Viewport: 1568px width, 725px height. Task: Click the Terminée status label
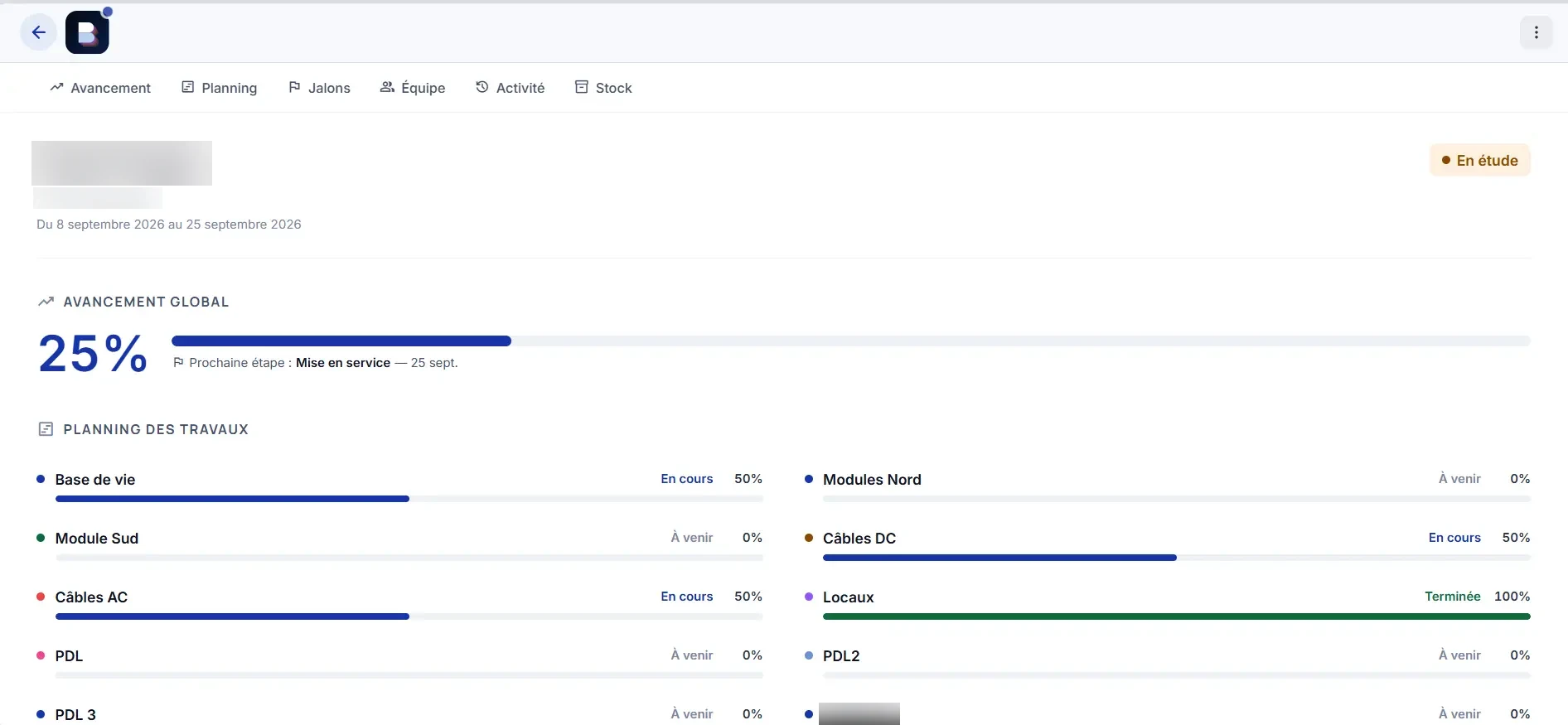[x=1452, y=597]
